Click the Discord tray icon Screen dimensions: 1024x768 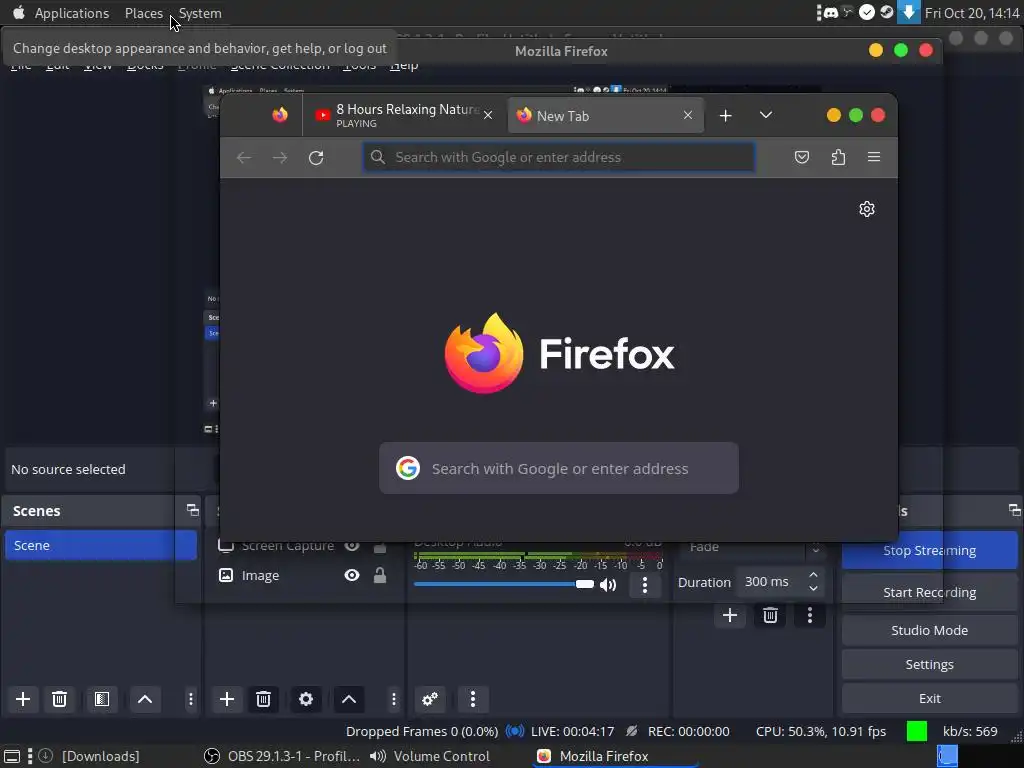point(831,12)
